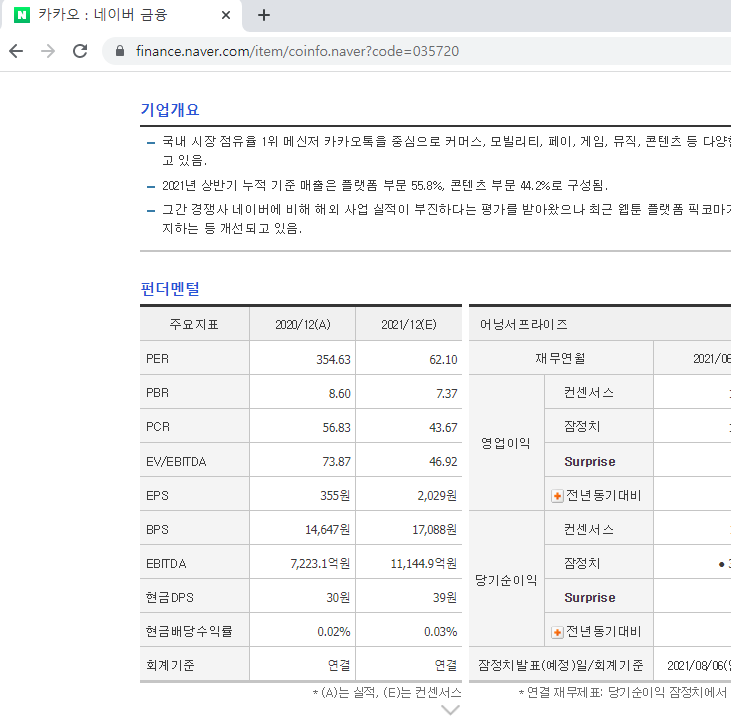Click the PBR row label
Viewport: 731px width, 719px height.
158,393
